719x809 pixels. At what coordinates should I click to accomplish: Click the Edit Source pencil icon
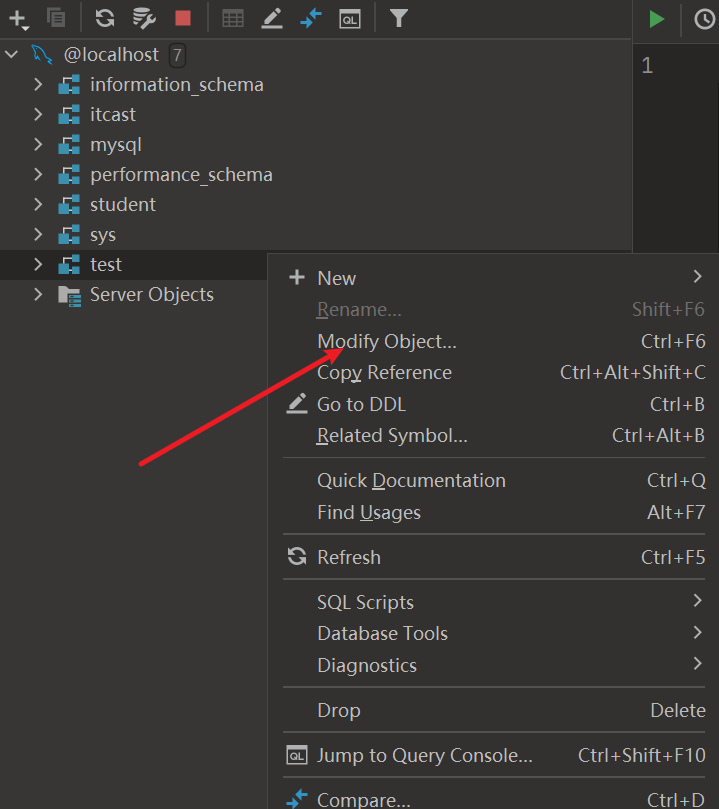coord(271,18)
